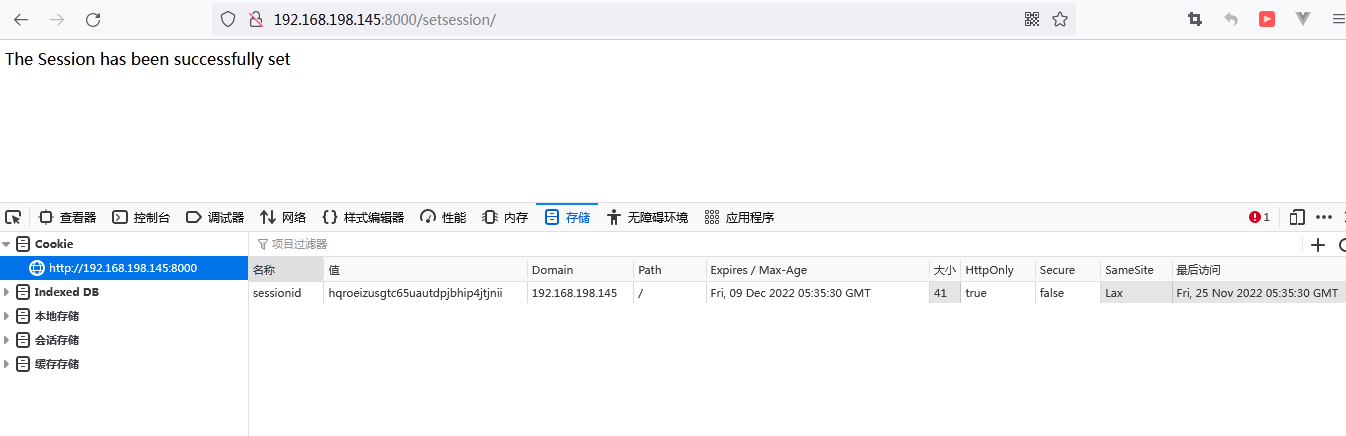1346x436 pixels.
Task: Switch to the 应用程序 tab
Action: pos(739,217)
